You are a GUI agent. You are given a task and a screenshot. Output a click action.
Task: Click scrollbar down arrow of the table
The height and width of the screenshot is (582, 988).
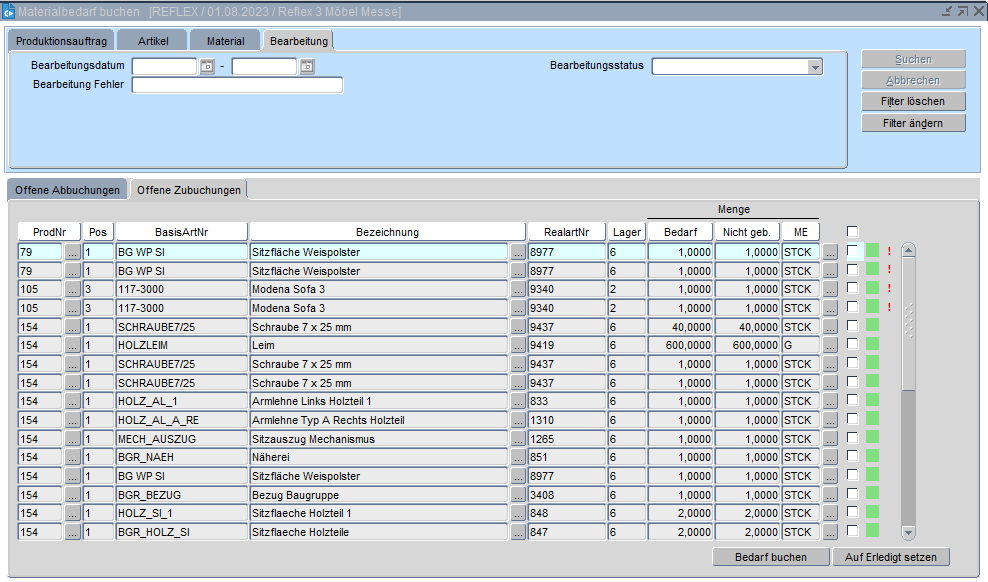pos(908,533)
